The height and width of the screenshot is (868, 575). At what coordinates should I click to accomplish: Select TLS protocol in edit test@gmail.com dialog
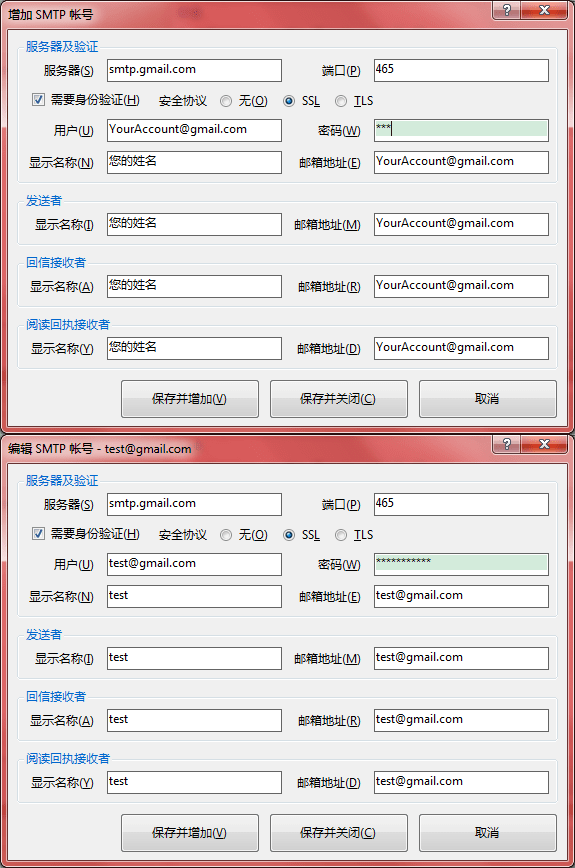341,535
